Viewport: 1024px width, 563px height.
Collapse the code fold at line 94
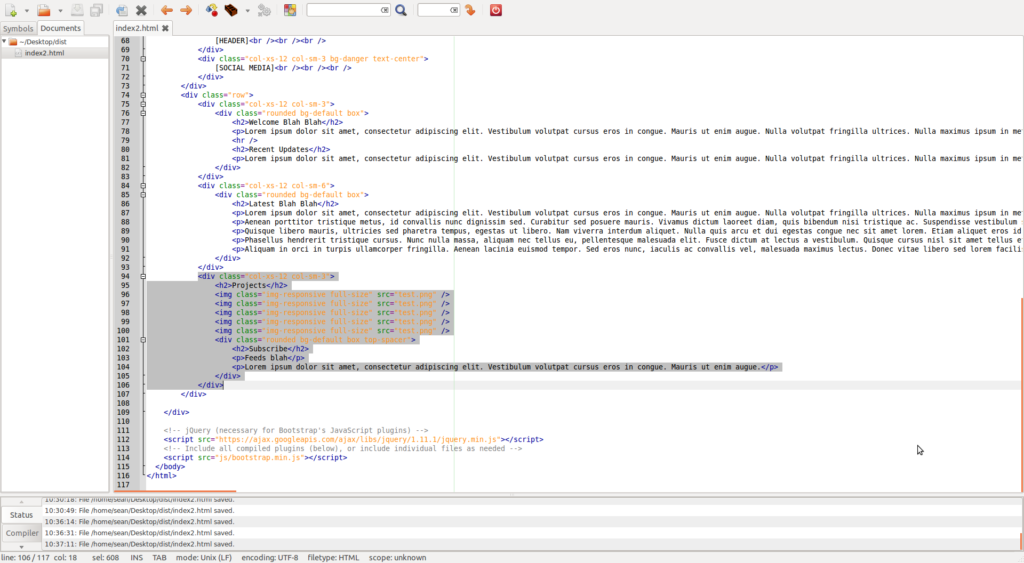tap(143, 276)
